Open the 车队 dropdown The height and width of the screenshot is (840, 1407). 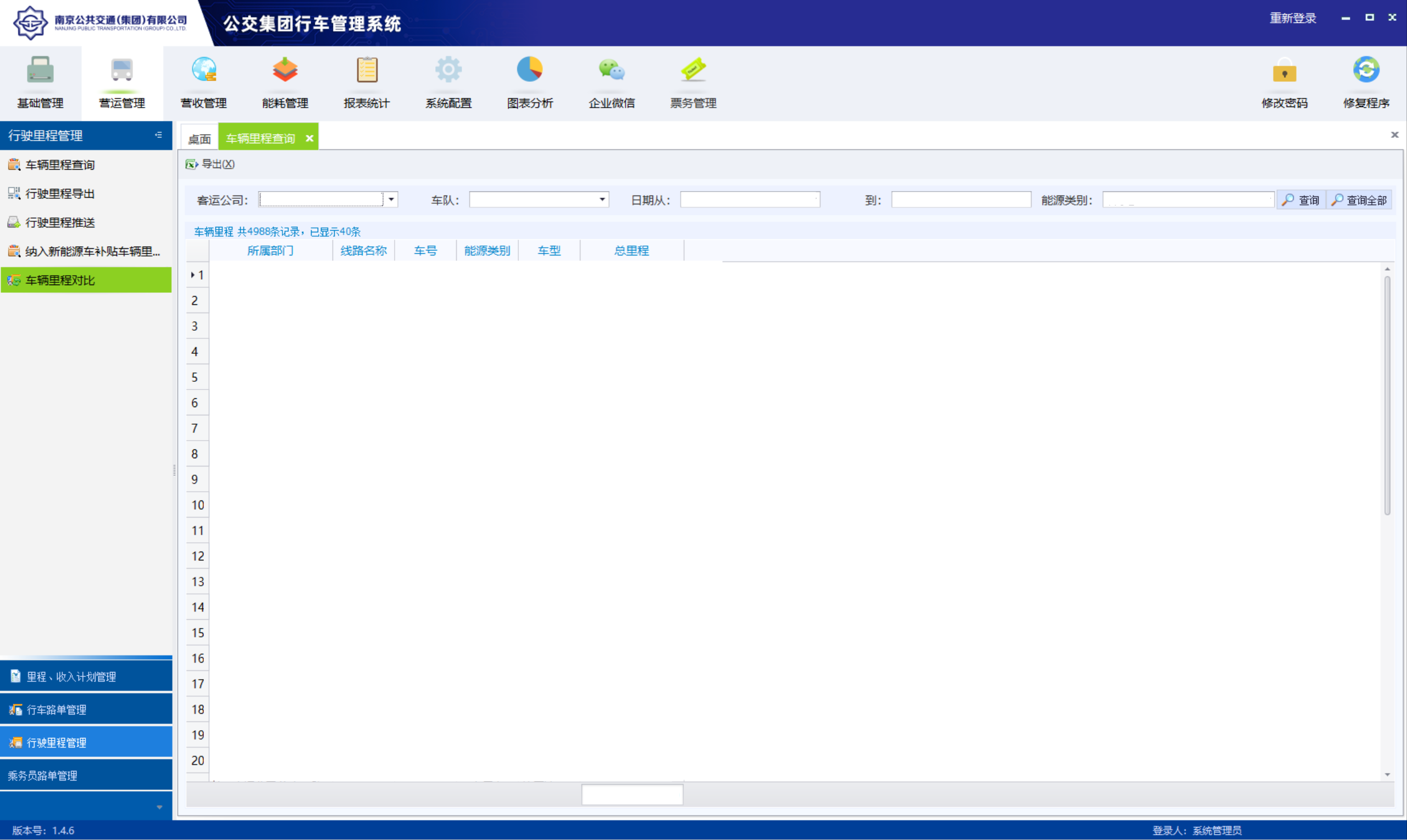[x=601, y=199]
